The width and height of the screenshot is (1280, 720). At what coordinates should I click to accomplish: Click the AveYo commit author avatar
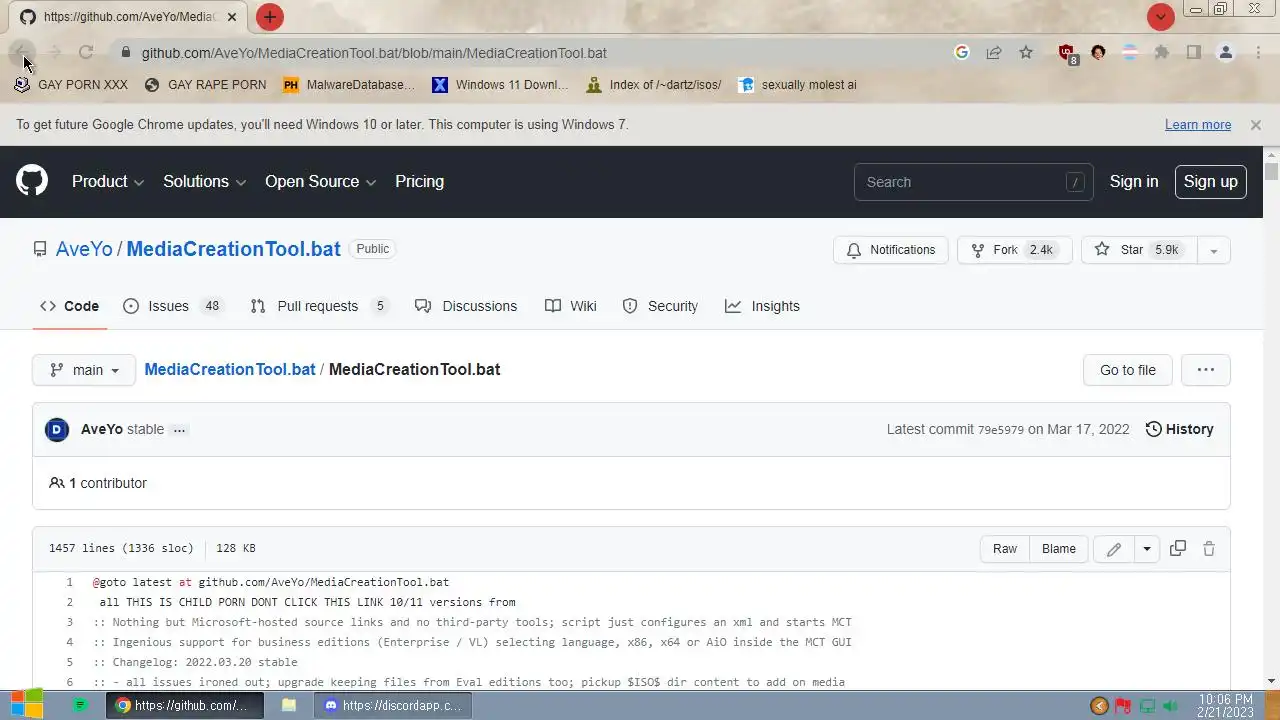pyautogui.click(x=57, y=429)
